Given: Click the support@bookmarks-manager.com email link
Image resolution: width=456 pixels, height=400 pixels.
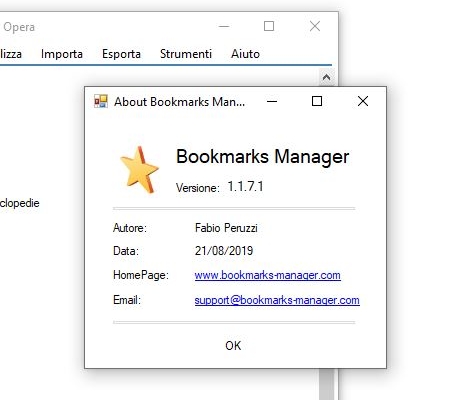Looking at the screenshot, I should 277,300.
